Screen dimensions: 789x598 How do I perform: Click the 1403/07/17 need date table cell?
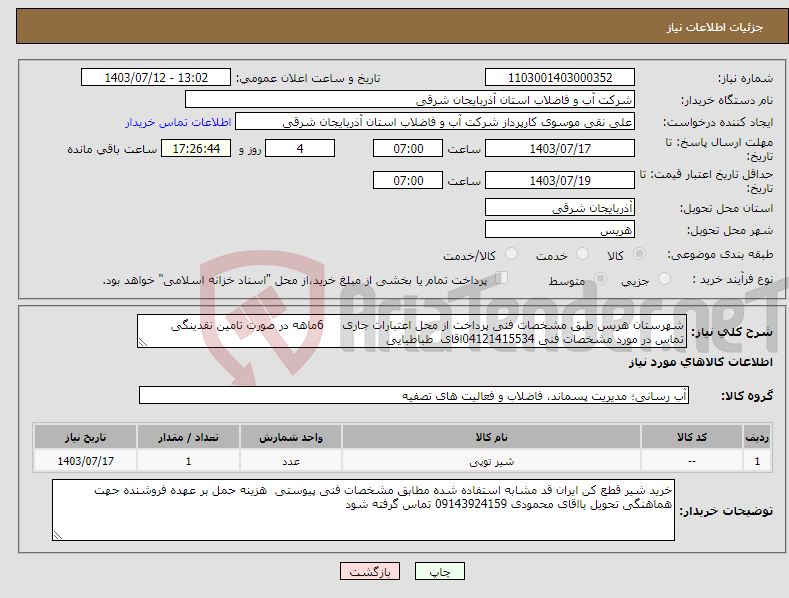coord(86,461)
